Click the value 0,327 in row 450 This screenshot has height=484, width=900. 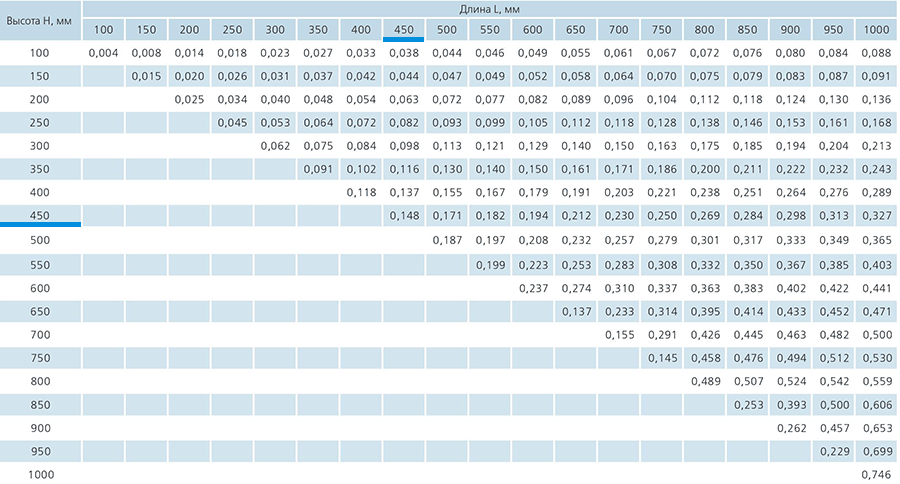tap(876, 216)
